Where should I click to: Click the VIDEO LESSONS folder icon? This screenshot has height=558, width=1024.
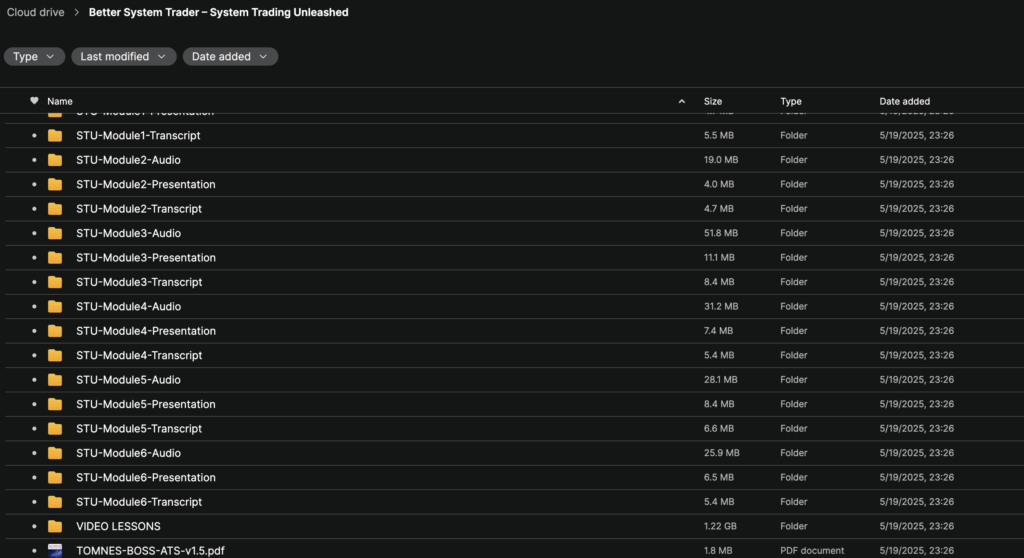point(55,526)
